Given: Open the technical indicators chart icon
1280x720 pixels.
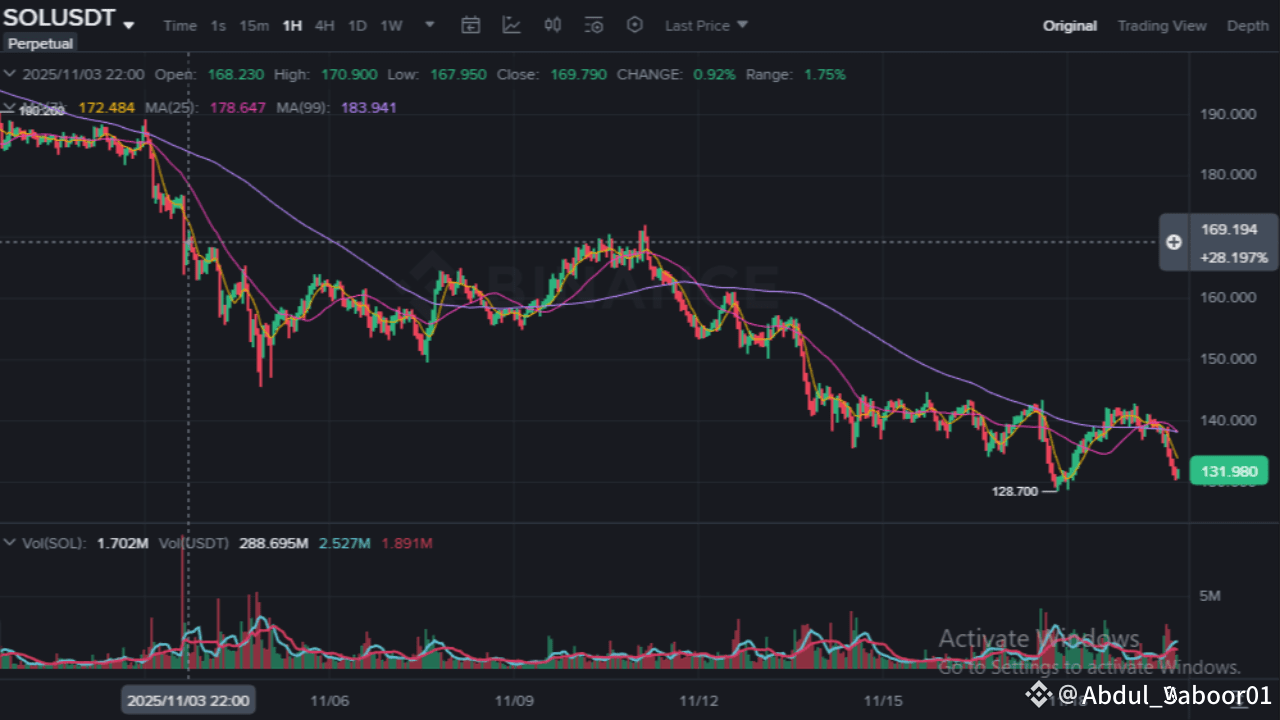Looking at the screenshot, I should tap(511, 25).
